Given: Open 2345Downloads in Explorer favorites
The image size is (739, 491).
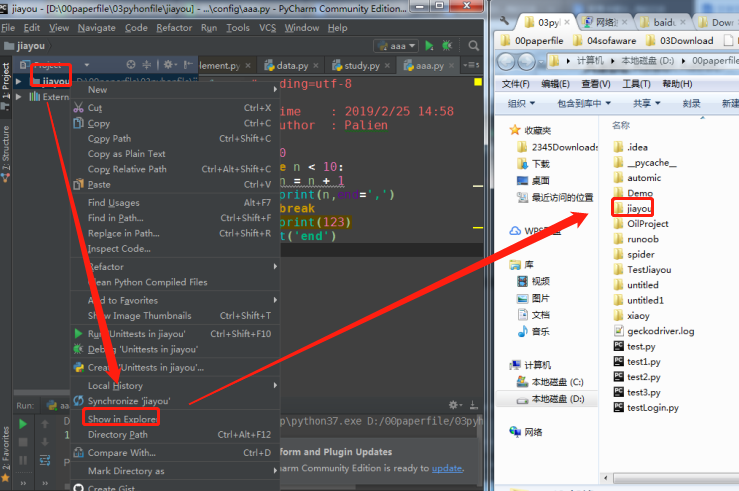Looking at the screenshot, I should pos(558,147).
